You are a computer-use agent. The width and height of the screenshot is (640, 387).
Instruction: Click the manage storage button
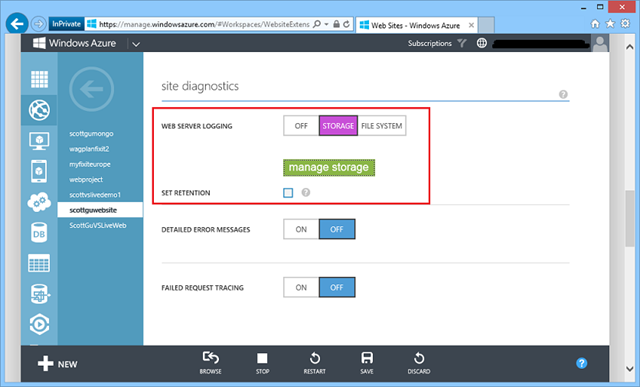point(329,167)
